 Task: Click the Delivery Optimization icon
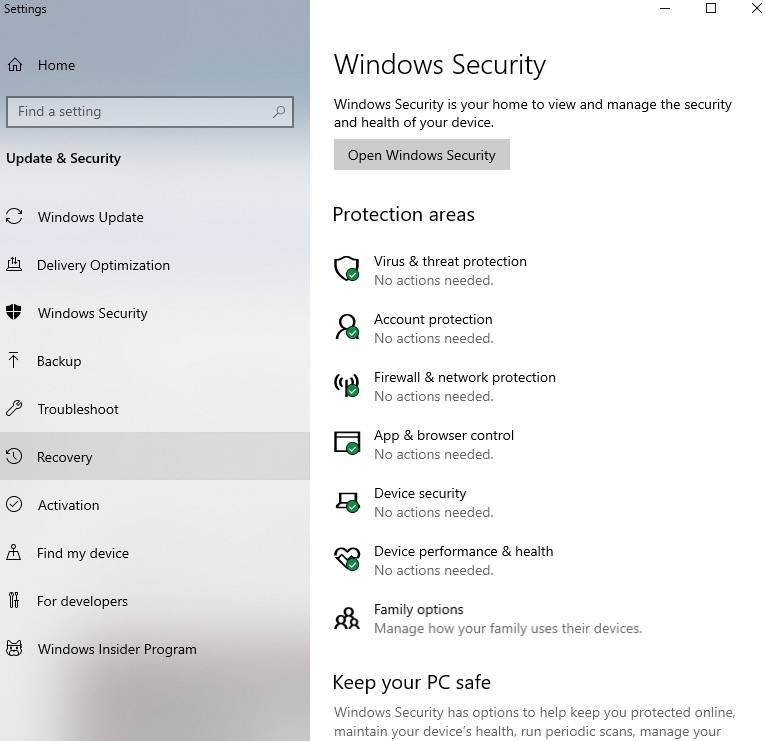(14, 264)
